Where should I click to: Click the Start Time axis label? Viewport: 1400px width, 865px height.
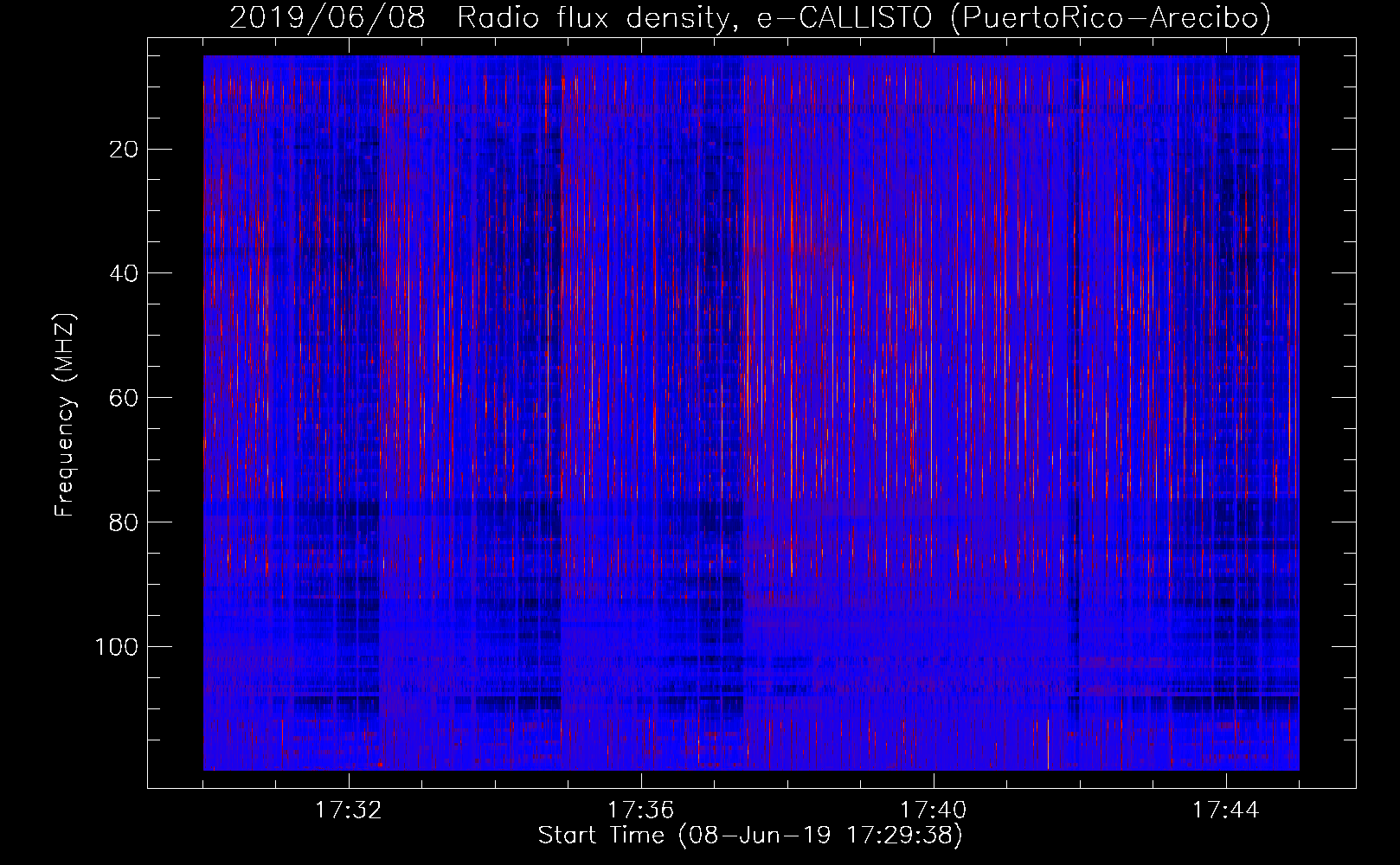750,836
